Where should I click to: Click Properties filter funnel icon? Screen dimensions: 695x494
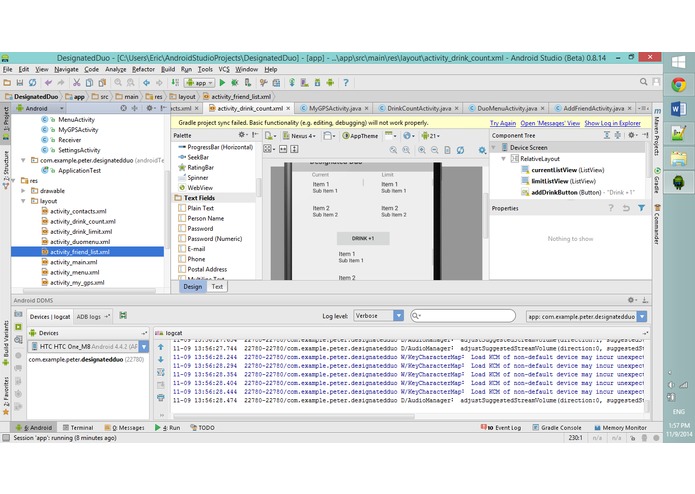pyautogui.click(x=641, y=208)
